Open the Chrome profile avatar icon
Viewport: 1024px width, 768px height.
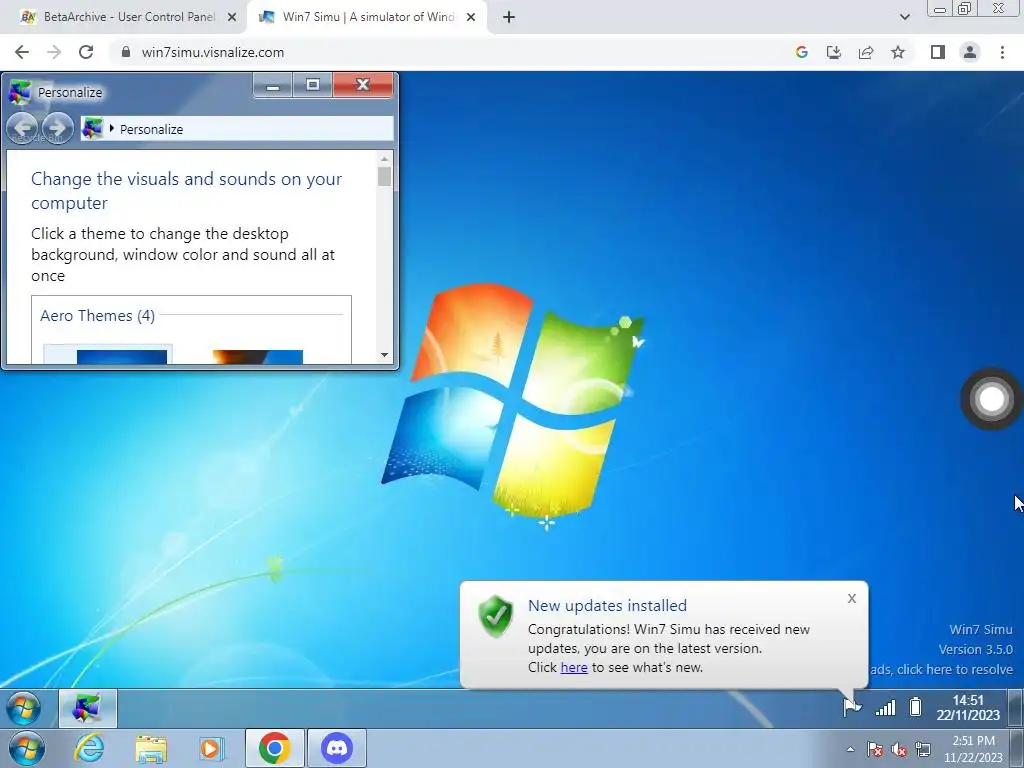[970, 52]
